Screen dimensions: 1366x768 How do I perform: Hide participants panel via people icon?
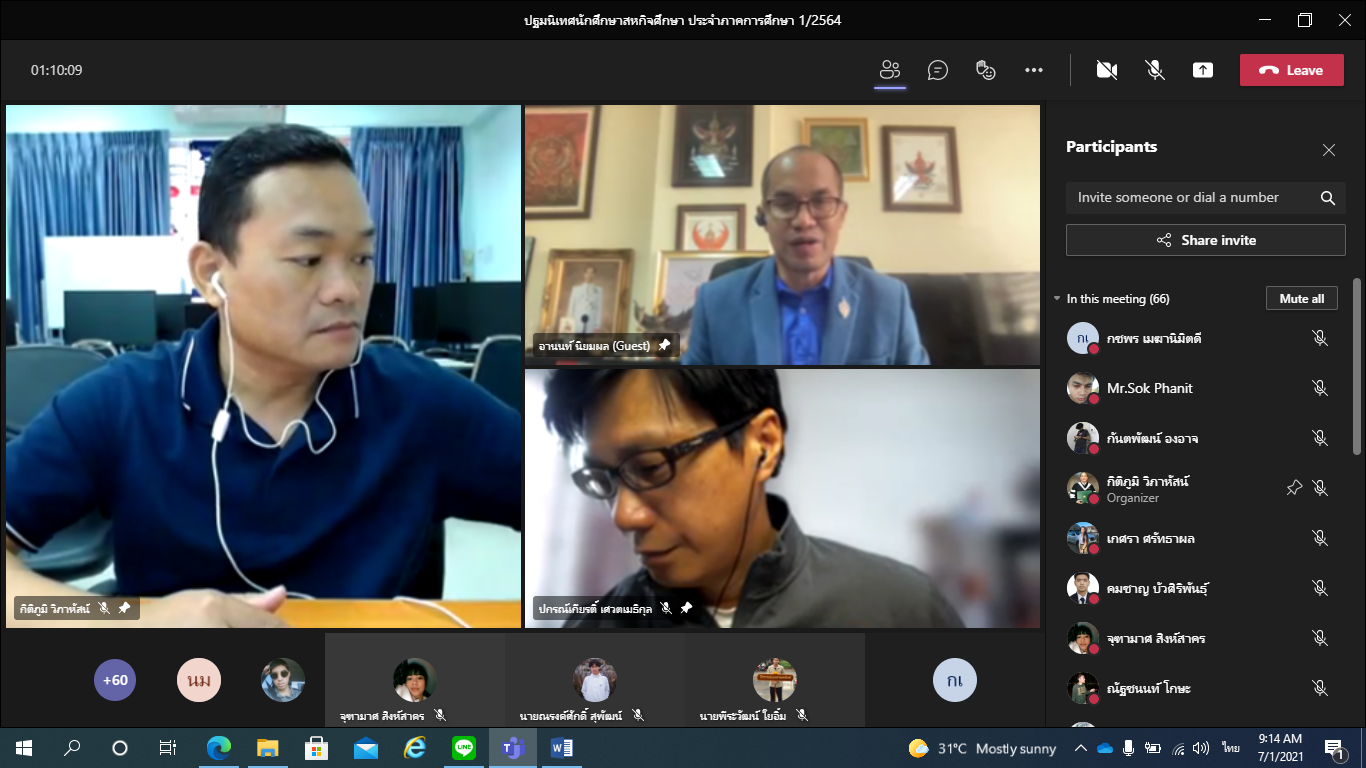pyautogui.click(x=889, y=70)
